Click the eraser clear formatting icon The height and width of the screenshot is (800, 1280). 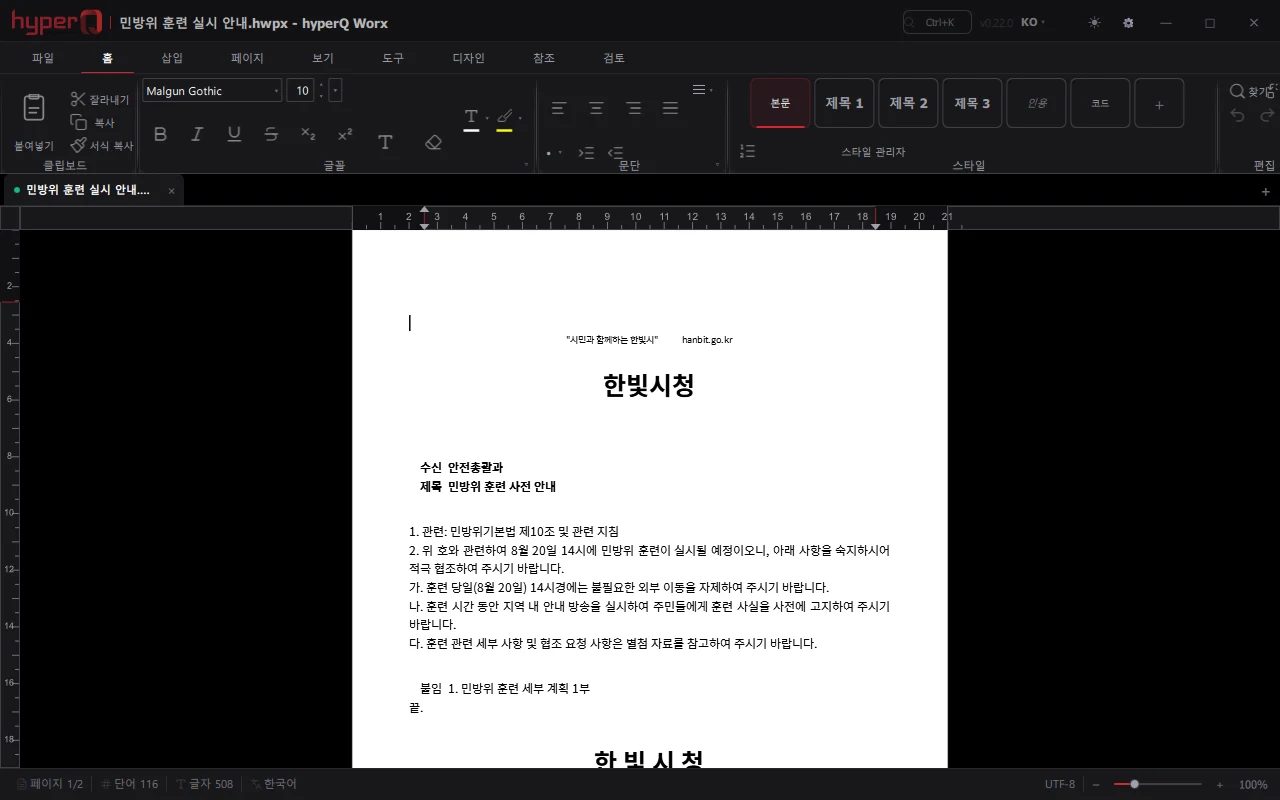click(433, 142)
